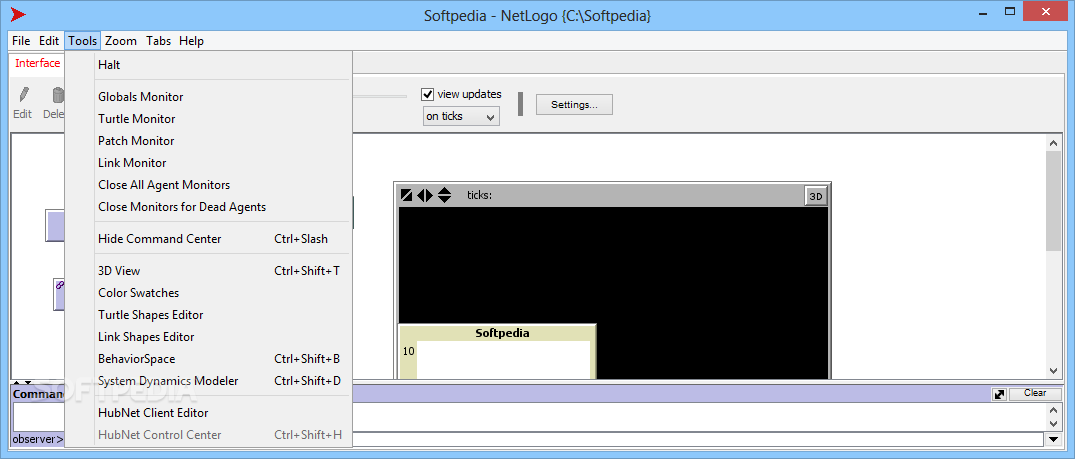Open System Dynamics Modeler

point(208,381)
